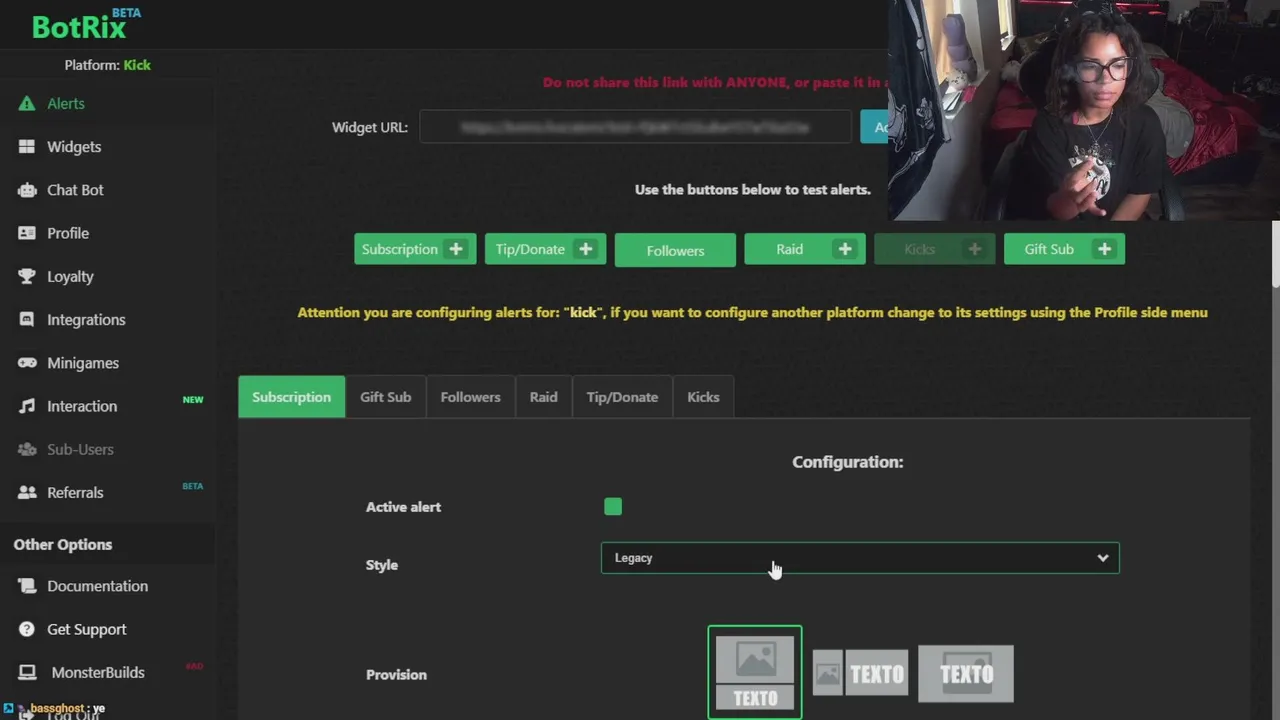Toggle the Active alert green checkbox

pos(613,507)
